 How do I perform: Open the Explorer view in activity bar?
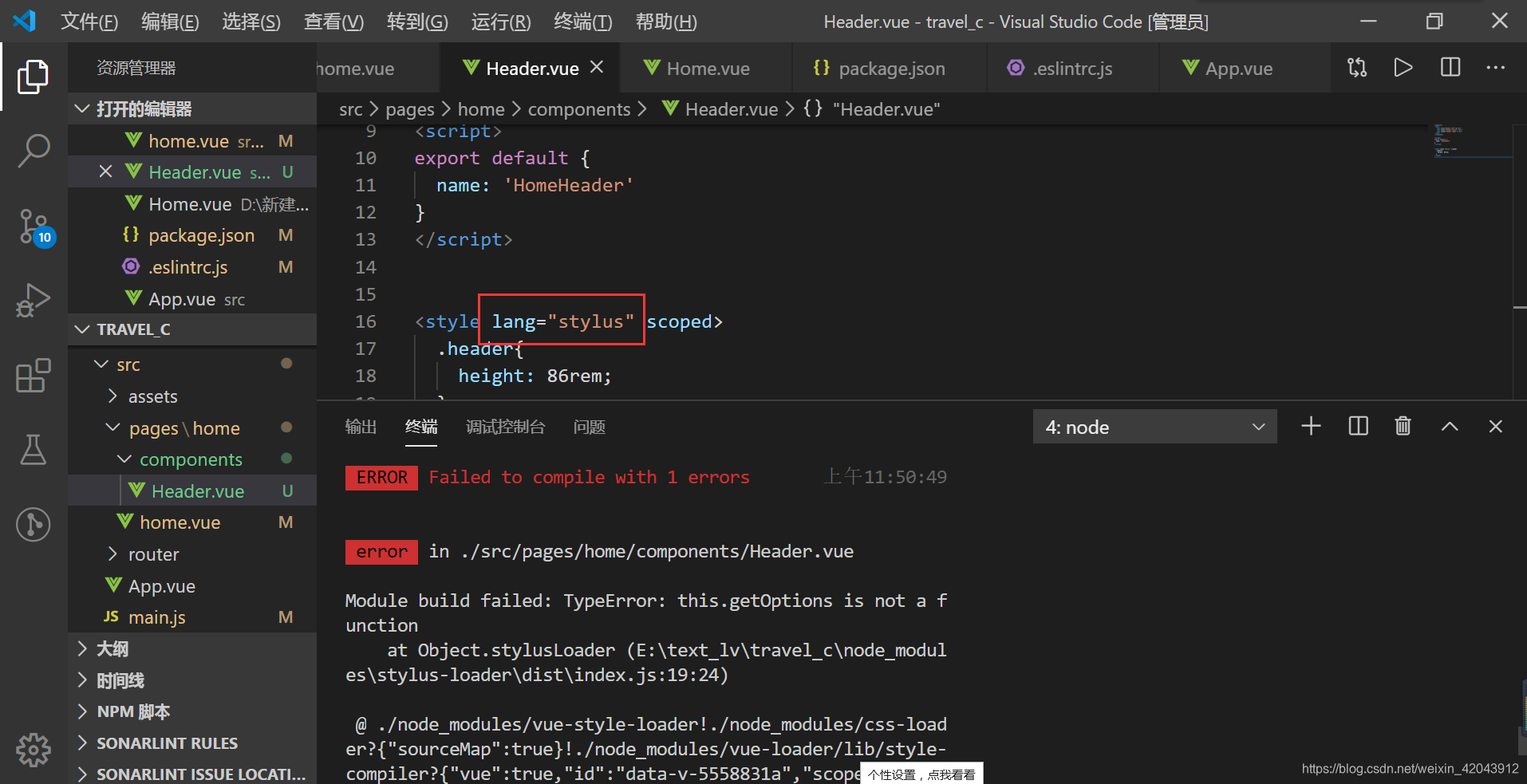33,77
